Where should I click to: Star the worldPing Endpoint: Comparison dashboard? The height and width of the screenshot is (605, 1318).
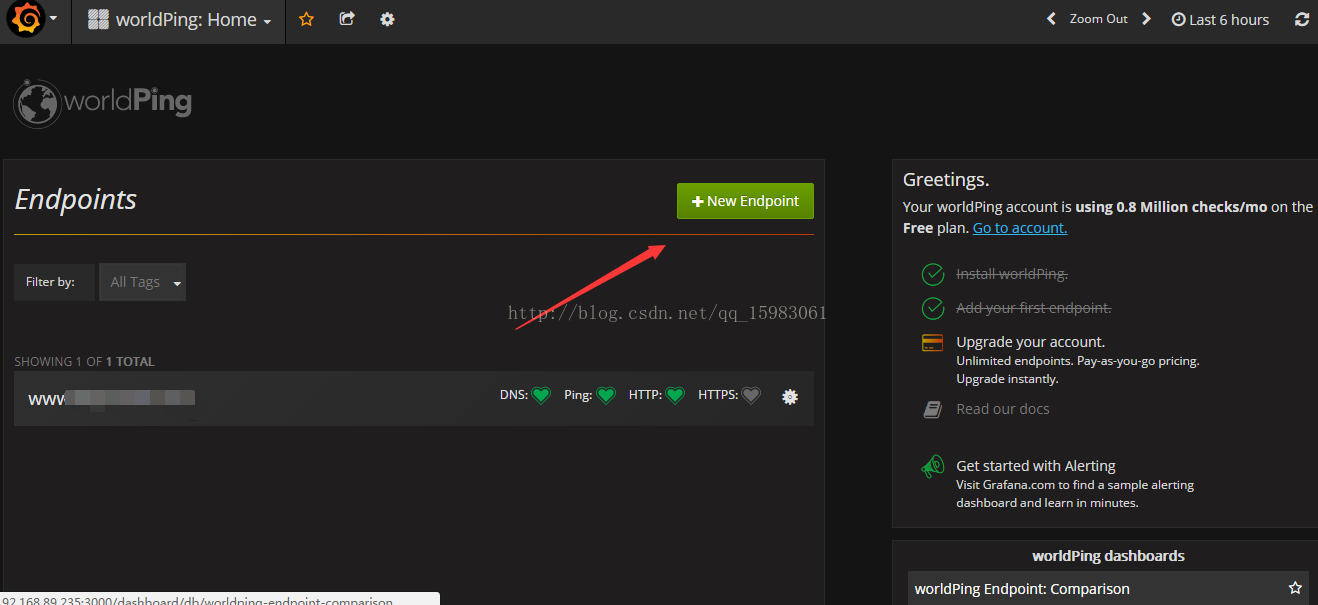[1295, 588]
